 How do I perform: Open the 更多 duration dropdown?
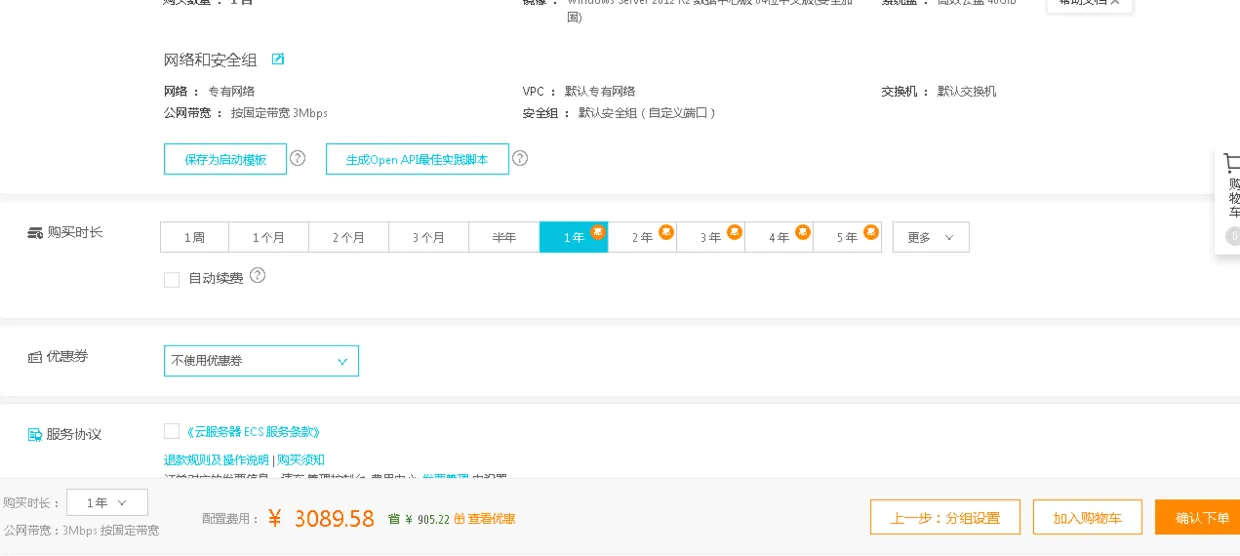click(x=931, y=237)
